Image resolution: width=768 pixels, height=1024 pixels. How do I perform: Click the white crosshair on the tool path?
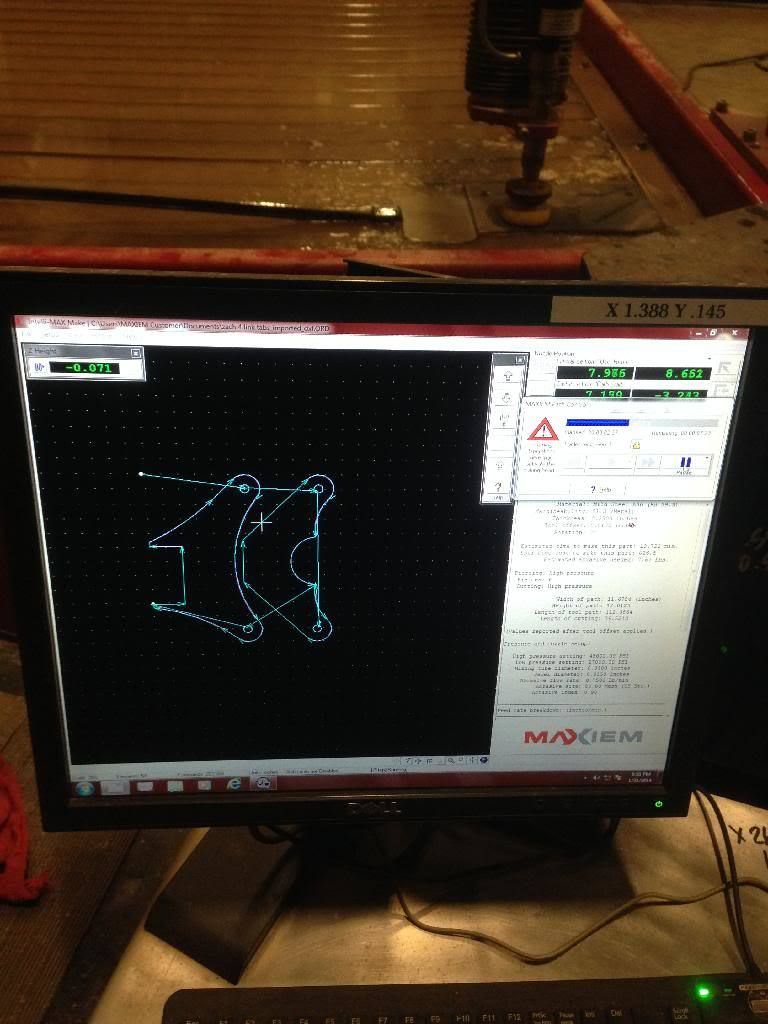point(262,521)
